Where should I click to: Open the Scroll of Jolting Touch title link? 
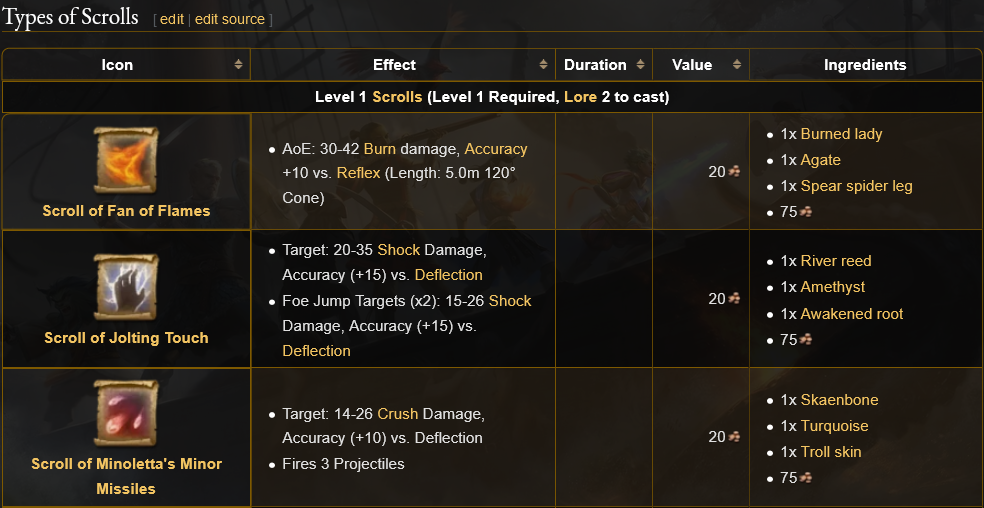pyautogui.click(x=126, y=338)
